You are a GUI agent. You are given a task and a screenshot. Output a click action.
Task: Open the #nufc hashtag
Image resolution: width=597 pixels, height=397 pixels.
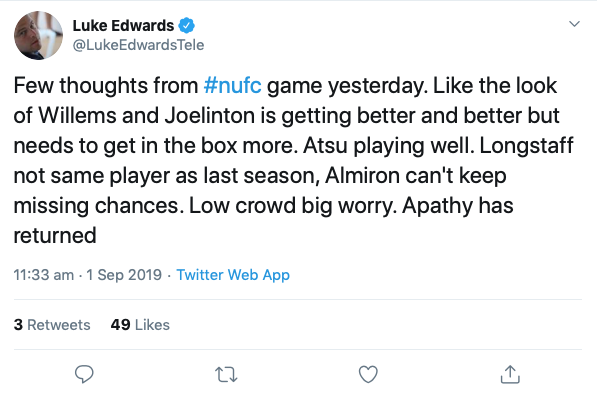[x=233, y=85]
